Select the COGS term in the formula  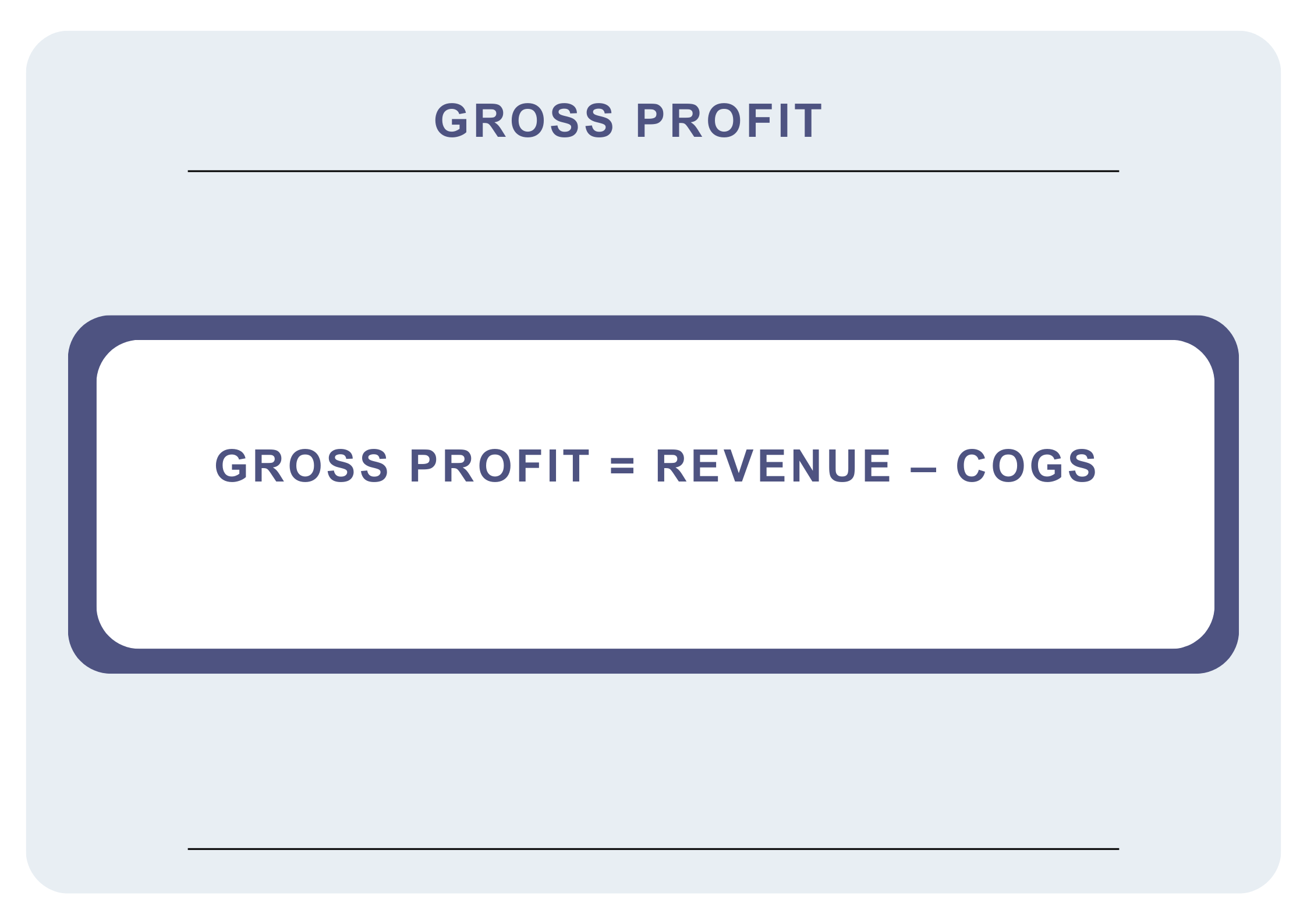pyautogui.click(x=1026, y=466)
